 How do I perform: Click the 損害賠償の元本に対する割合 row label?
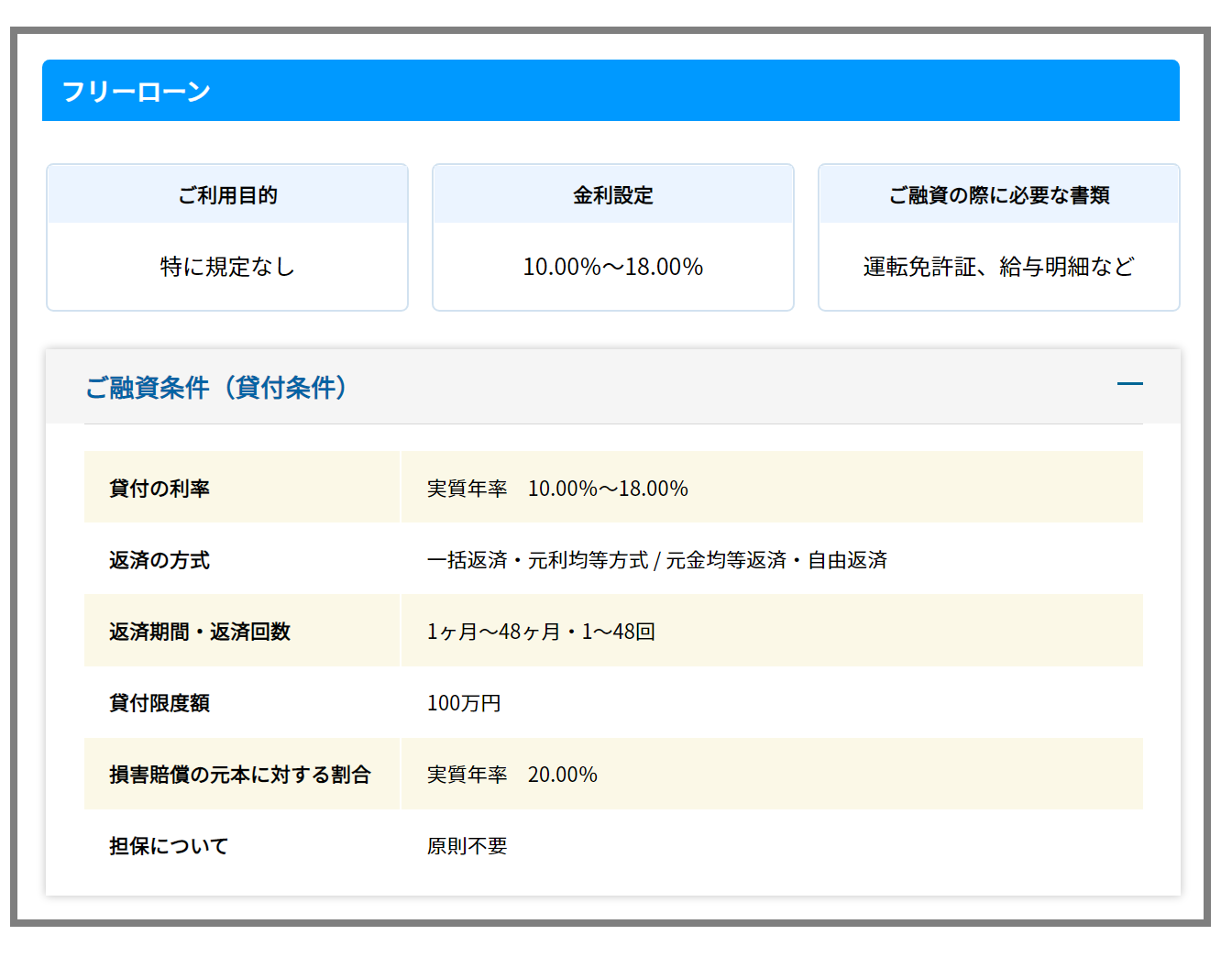(239, 775)
